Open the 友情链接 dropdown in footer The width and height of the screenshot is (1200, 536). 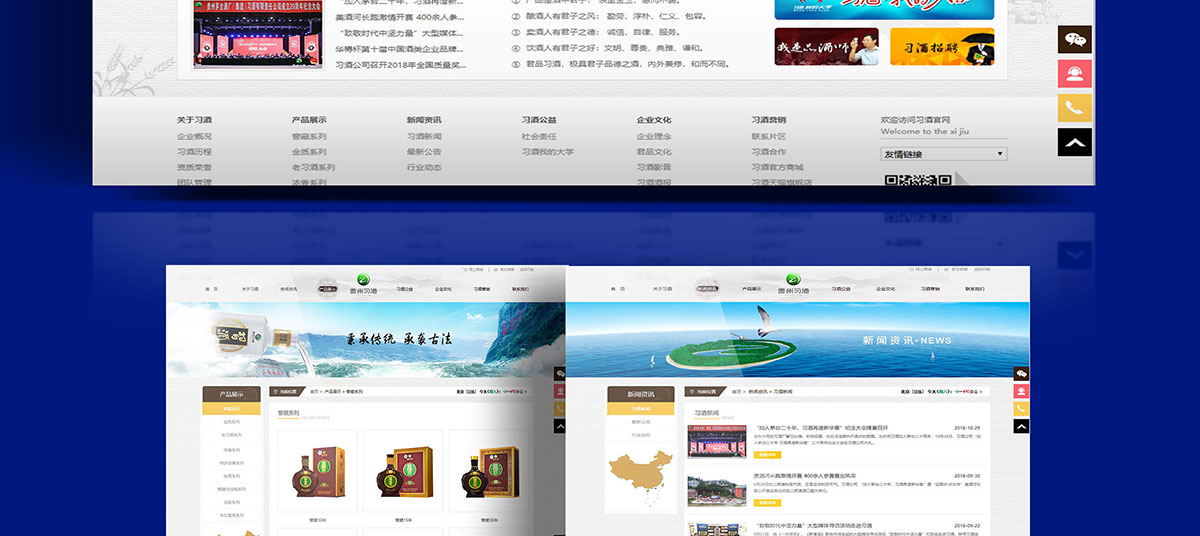point(944,154)
